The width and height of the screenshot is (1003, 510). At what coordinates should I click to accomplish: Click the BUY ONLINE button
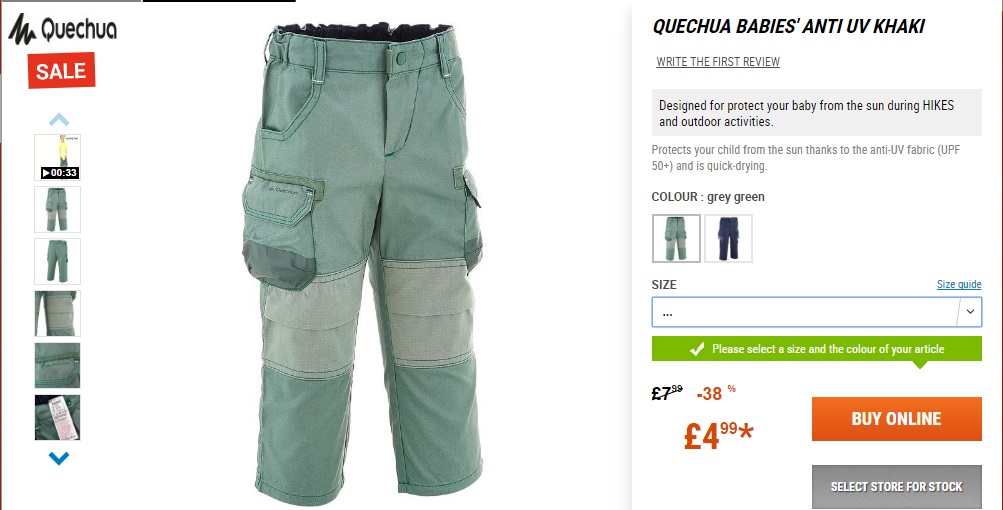point(896,418)
